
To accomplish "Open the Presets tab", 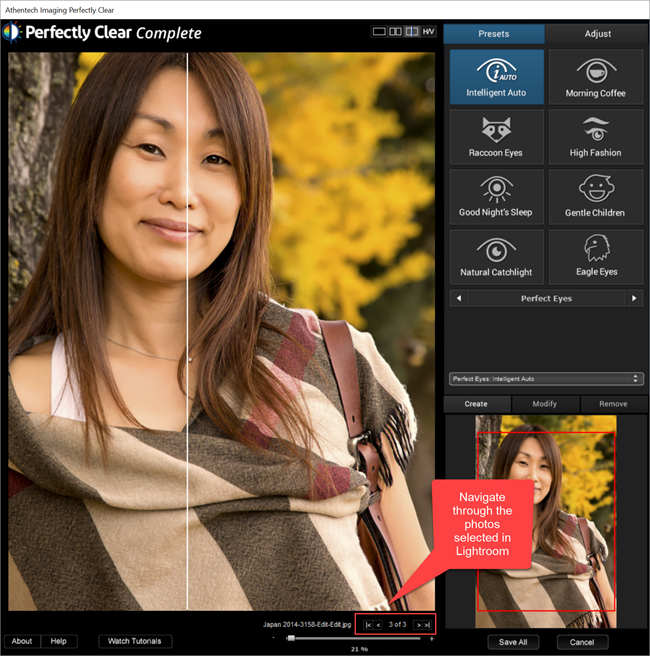I will [494, 34].
